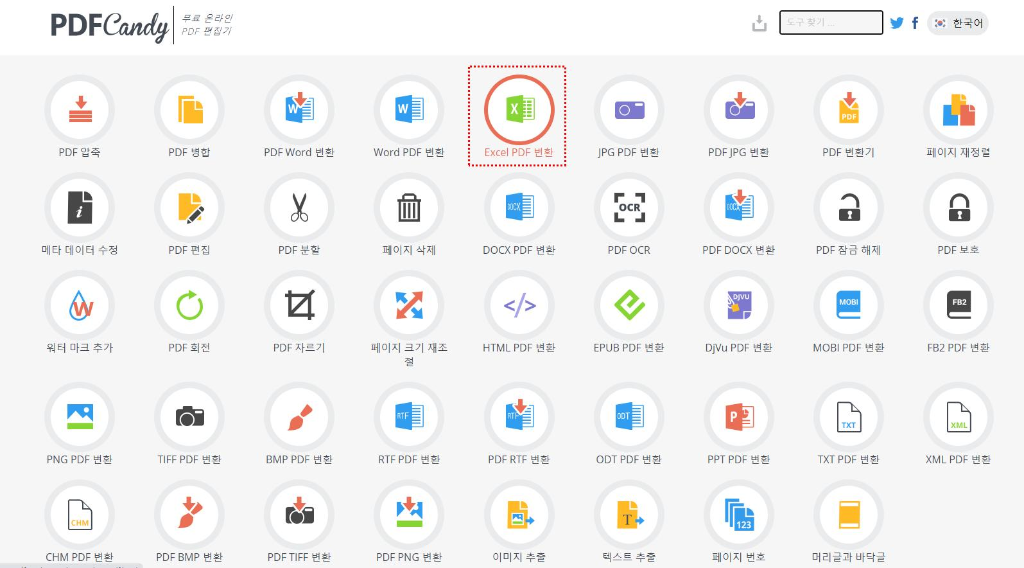Click the PDFCandy logo
The width and height of the screenshot is (1024, 568).
click(x=109, y=25)
